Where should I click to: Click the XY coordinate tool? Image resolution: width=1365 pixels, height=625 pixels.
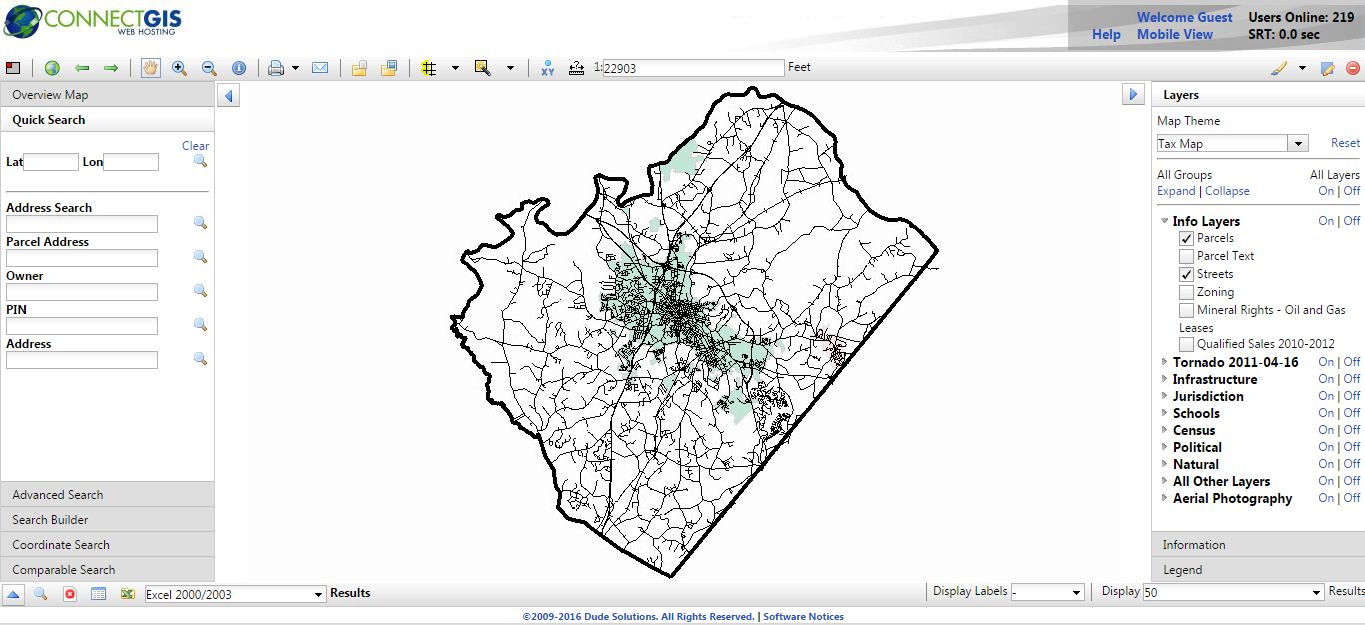click(548, 67)
